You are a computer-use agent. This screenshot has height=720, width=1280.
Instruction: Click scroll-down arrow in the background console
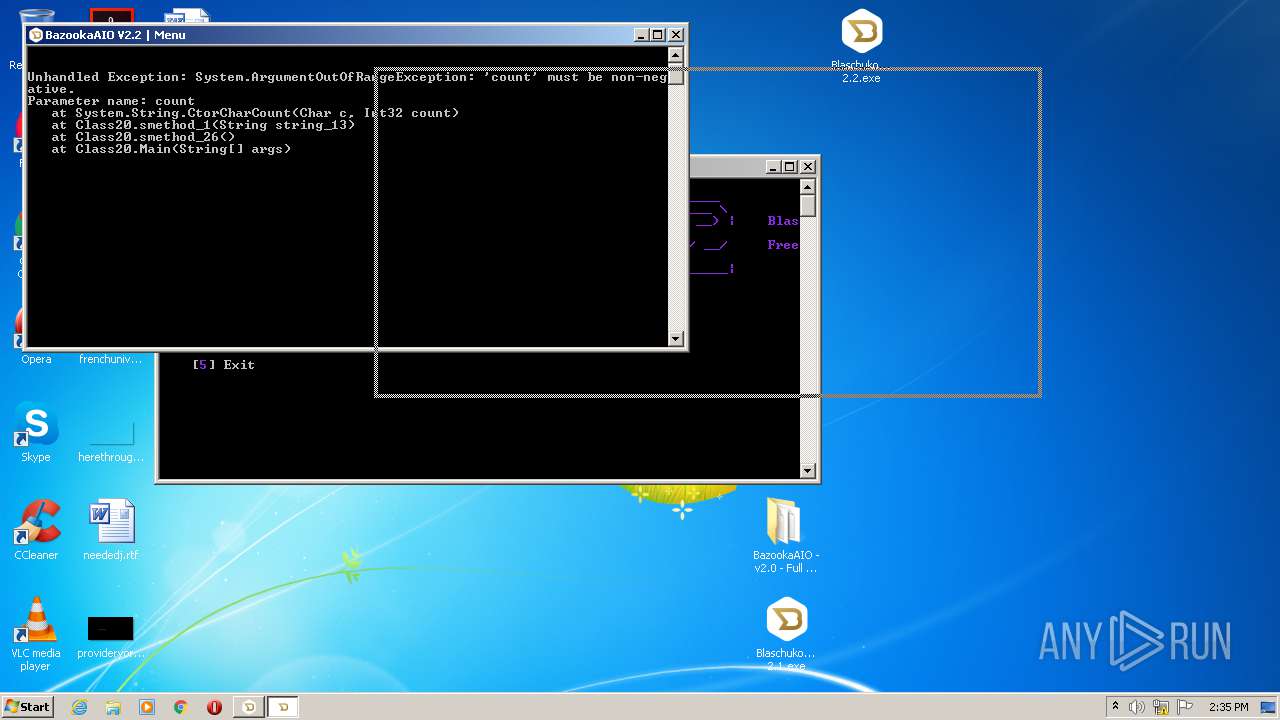[808, 471]
